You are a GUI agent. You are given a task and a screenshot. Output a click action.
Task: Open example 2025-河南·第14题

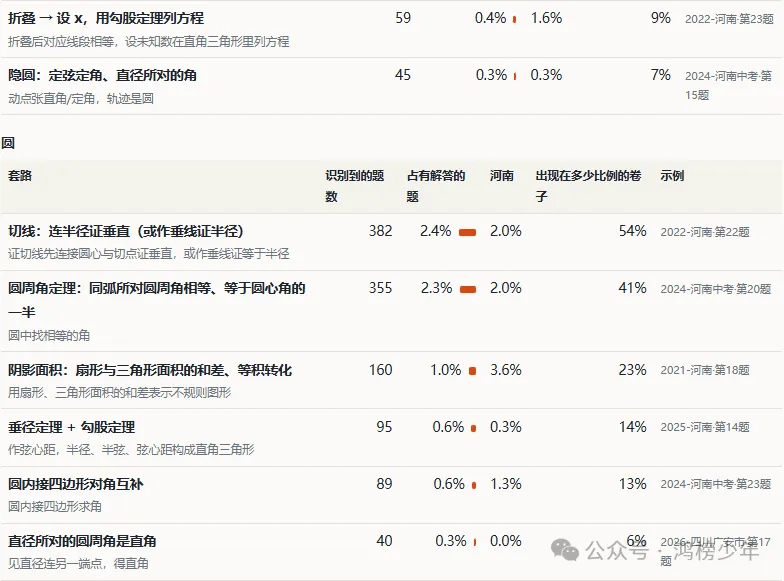(705, 427)
